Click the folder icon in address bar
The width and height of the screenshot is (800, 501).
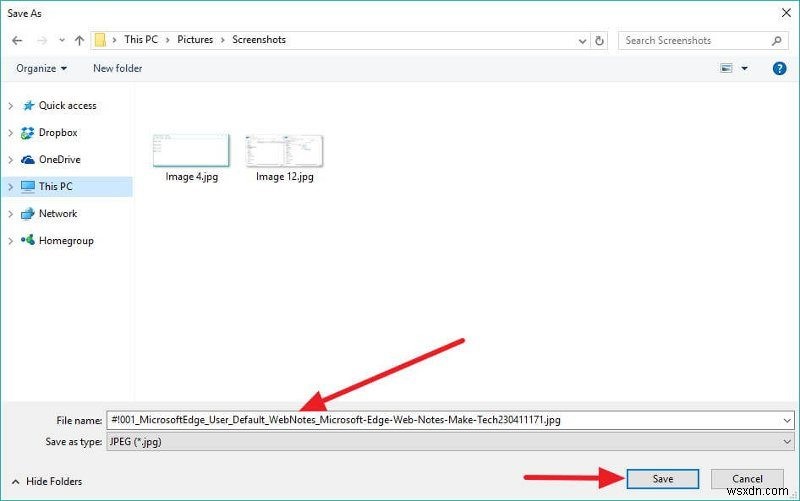(x=101, y=40)
